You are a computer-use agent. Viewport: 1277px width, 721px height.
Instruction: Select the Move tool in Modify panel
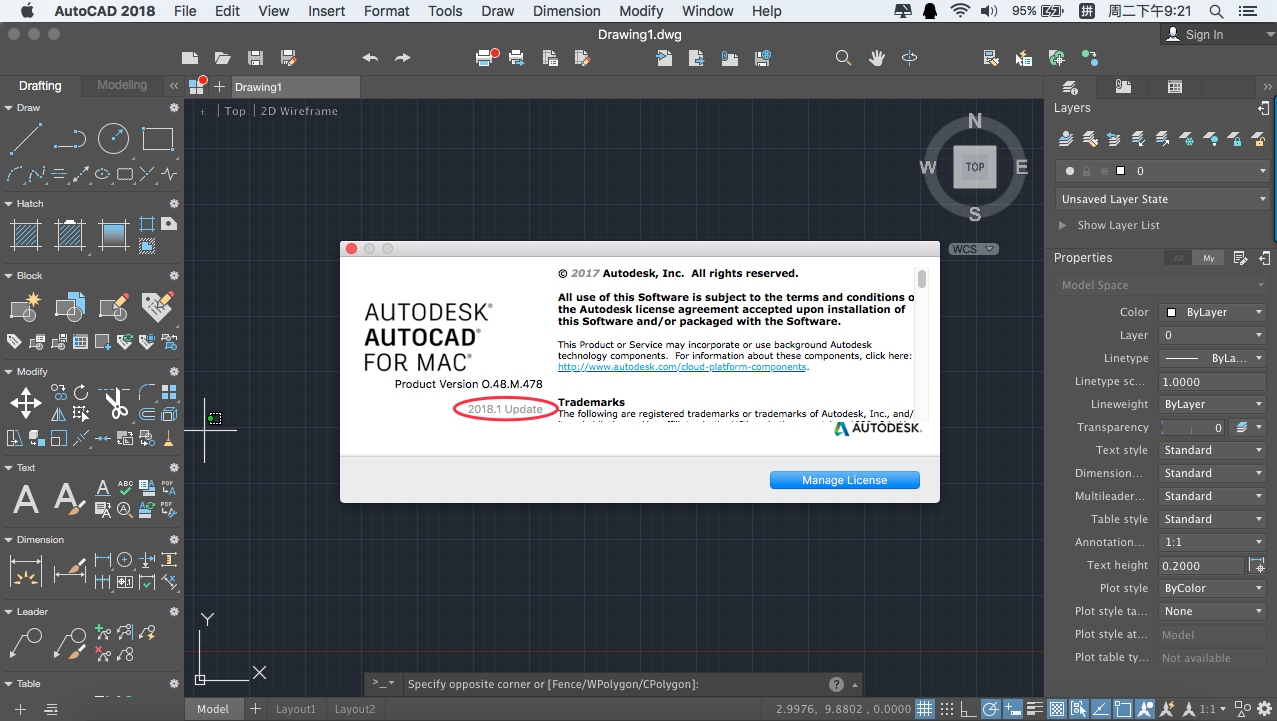26,403
